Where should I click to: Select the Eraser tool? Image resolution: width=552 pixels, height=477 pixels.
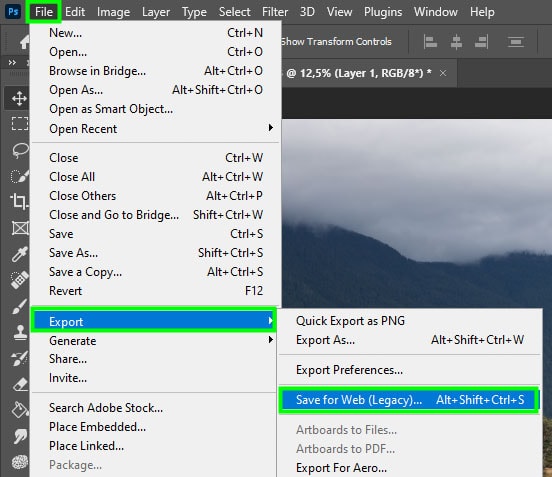(20, 384)
